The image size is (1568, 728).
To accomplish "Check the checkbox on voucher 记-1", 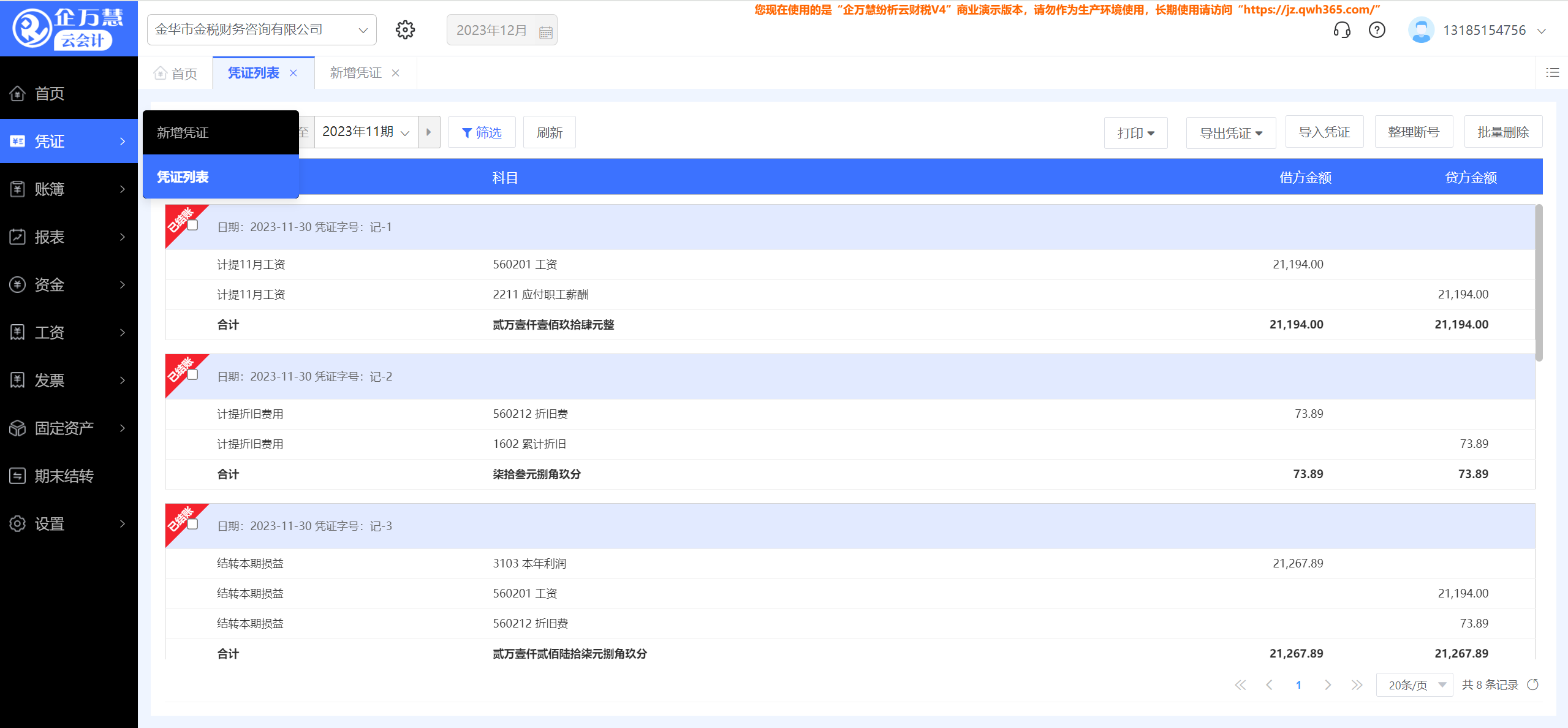I will 193,226.
